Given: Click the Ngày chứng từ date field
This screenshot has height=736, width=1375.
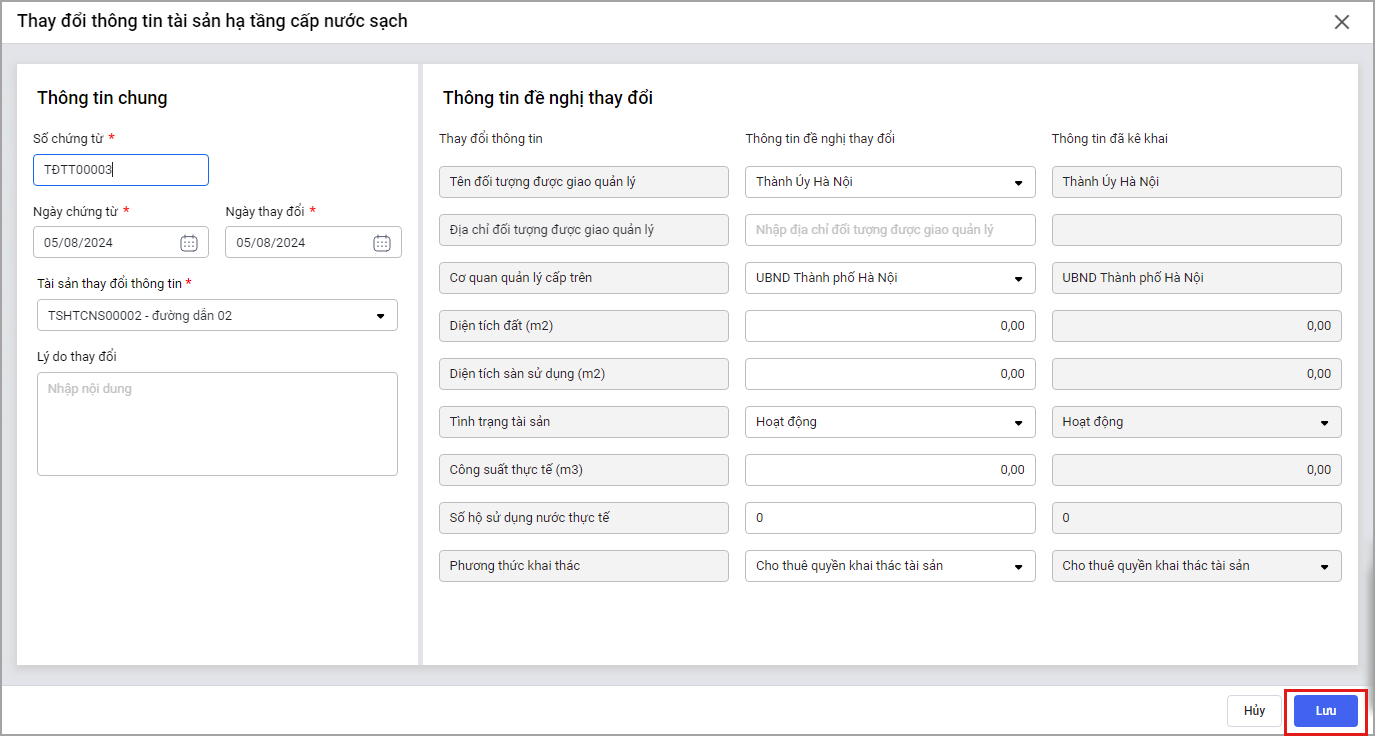Looking at the screenshot, I should point(105,243).
